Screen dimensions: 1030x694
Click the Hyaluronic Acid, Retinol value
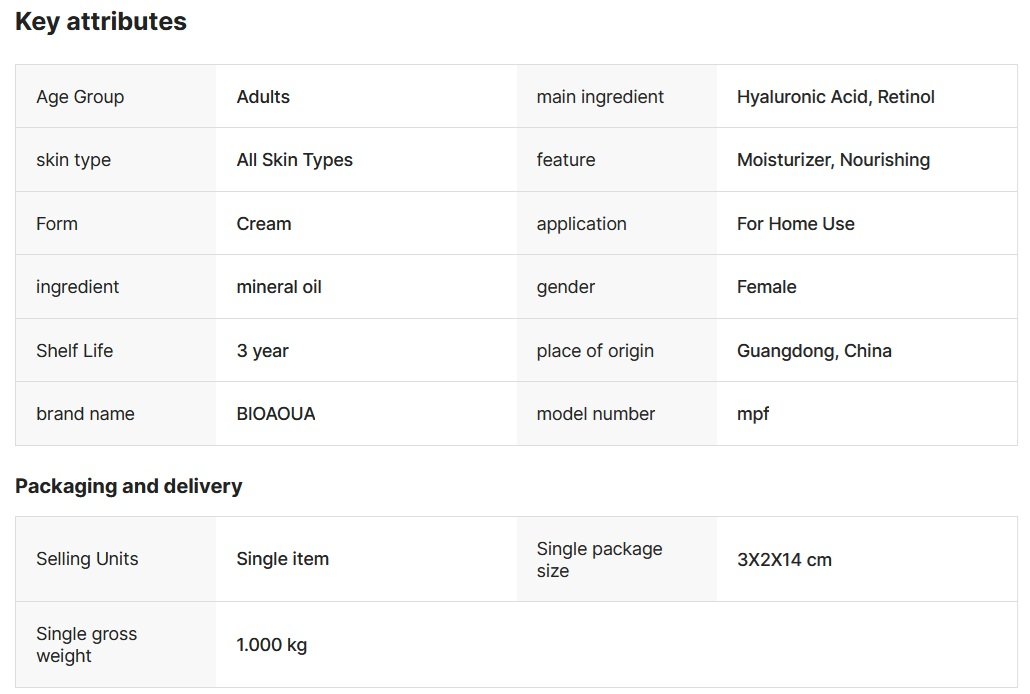click(x=835, y=97)
